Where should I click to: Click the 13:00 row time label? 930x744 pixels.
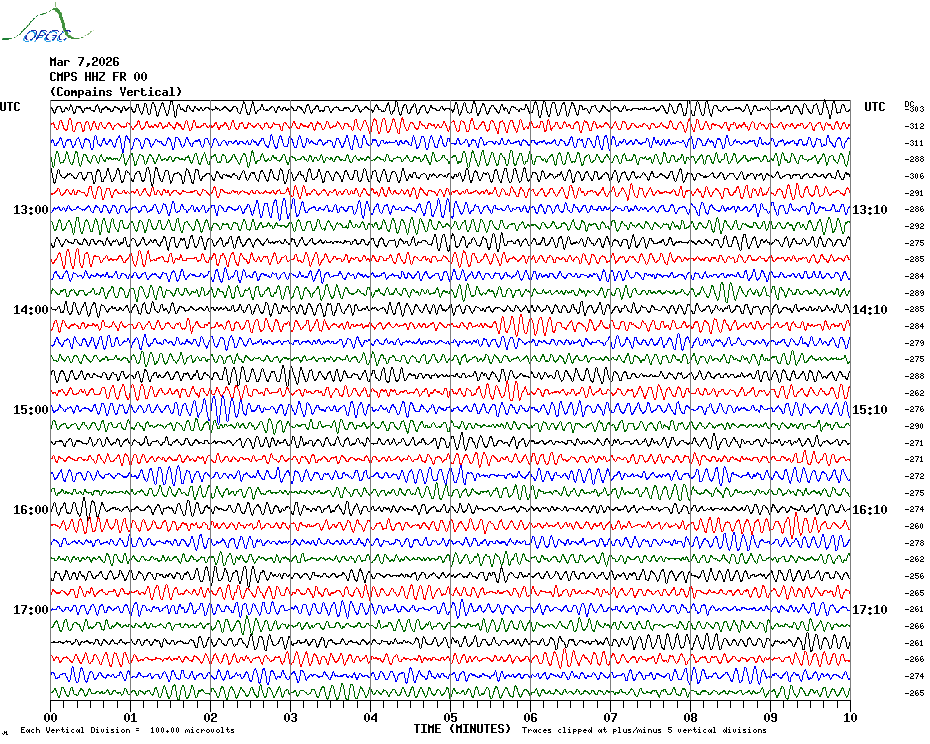point(31,209)
